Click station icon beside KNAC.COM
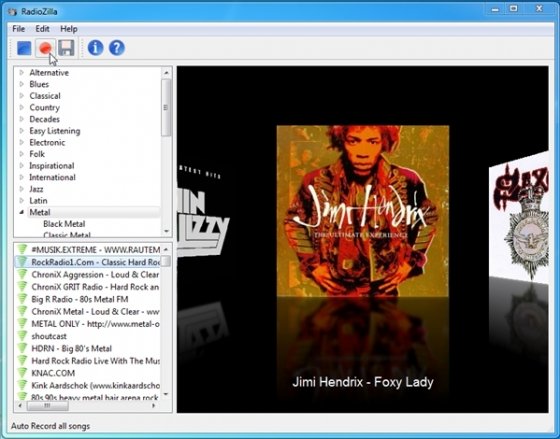 click(22, 373)
